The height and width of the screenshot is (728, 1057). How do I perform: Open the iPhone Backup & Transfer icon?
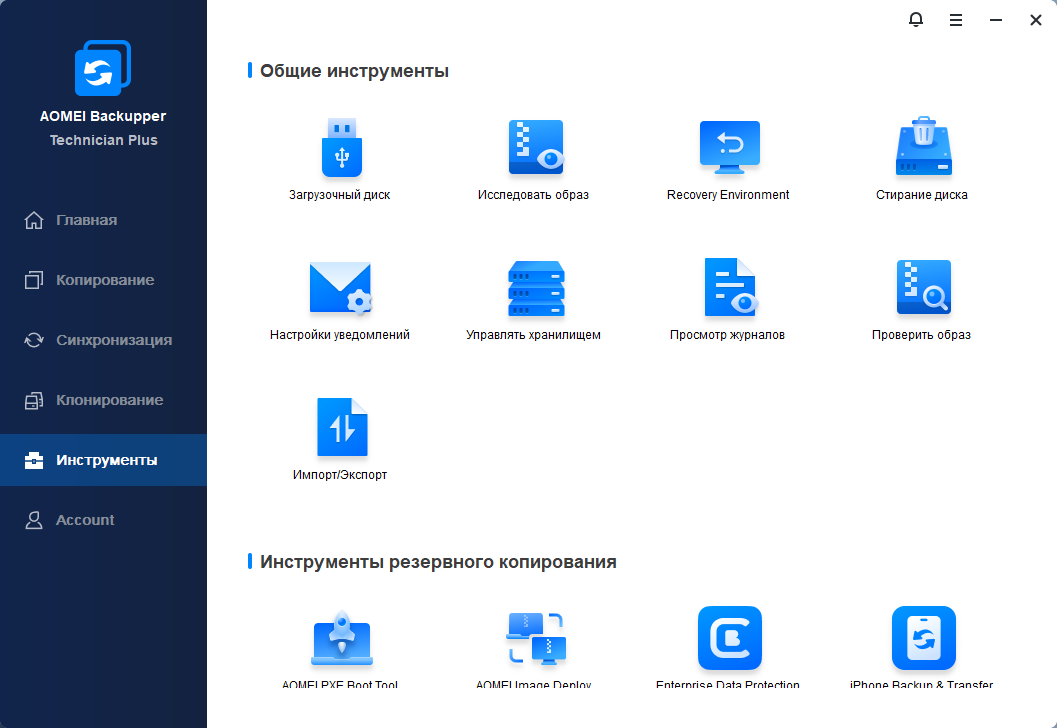point(924,638)
